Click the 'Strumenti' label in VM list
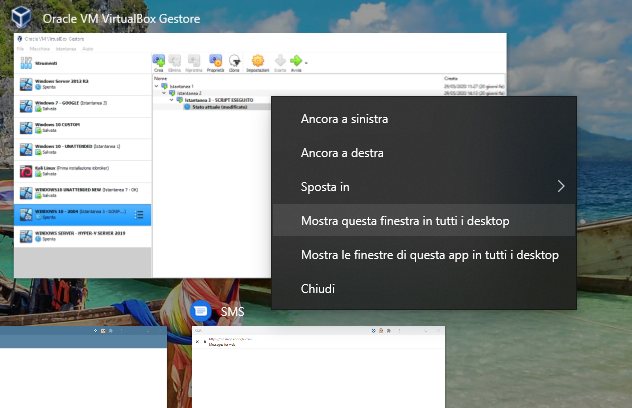632x408 pixels. 46,63
